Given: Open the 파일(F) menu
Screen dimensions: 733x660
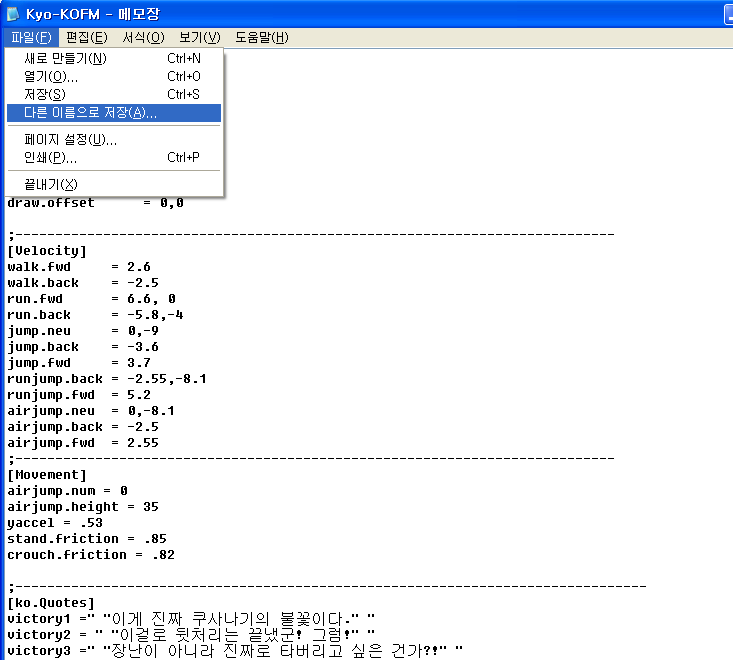Looking at the screenshot, I should pos(31,37).
